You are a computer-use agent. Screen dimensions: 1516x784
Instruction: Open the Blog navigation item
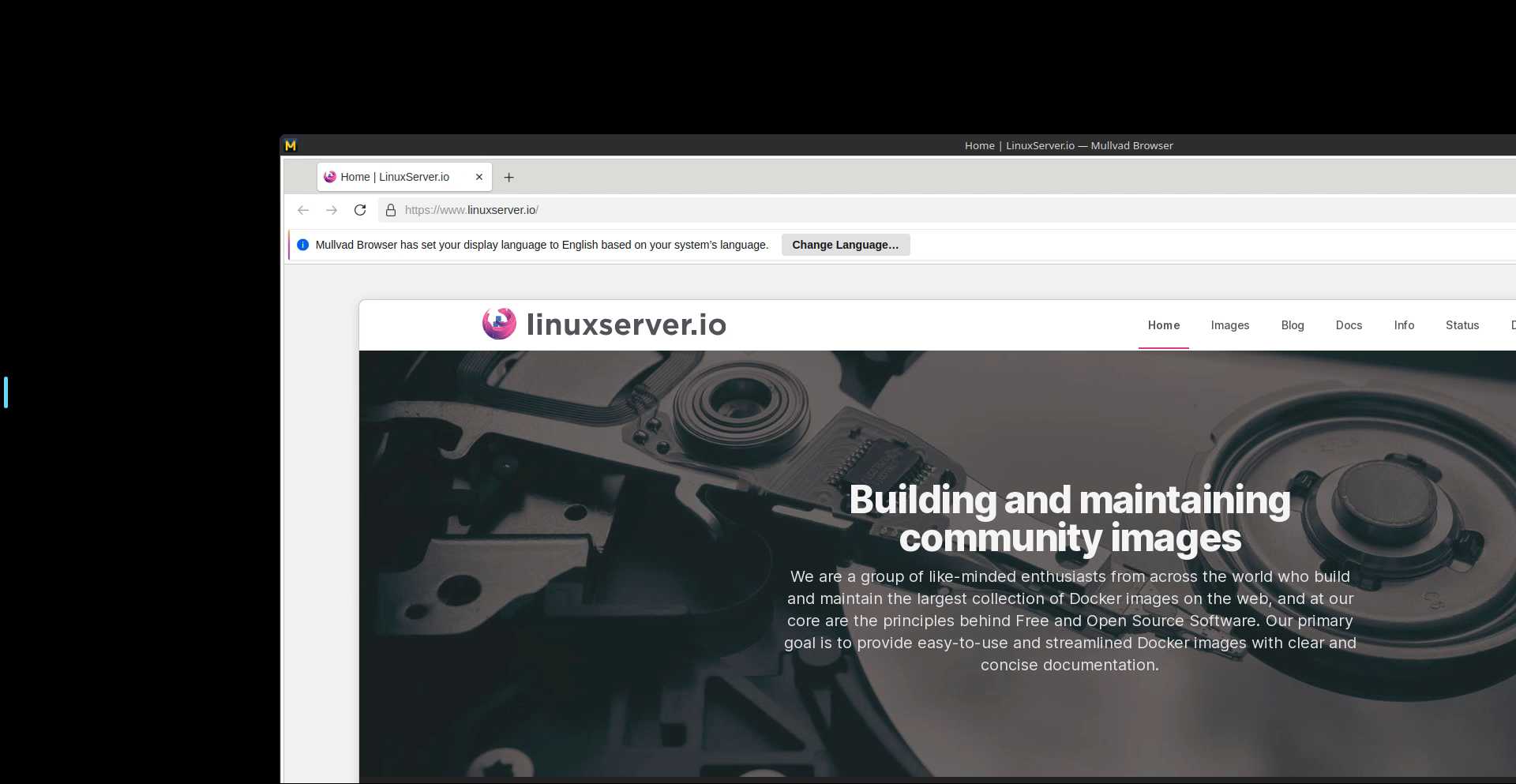click(x=1293, y=325)
